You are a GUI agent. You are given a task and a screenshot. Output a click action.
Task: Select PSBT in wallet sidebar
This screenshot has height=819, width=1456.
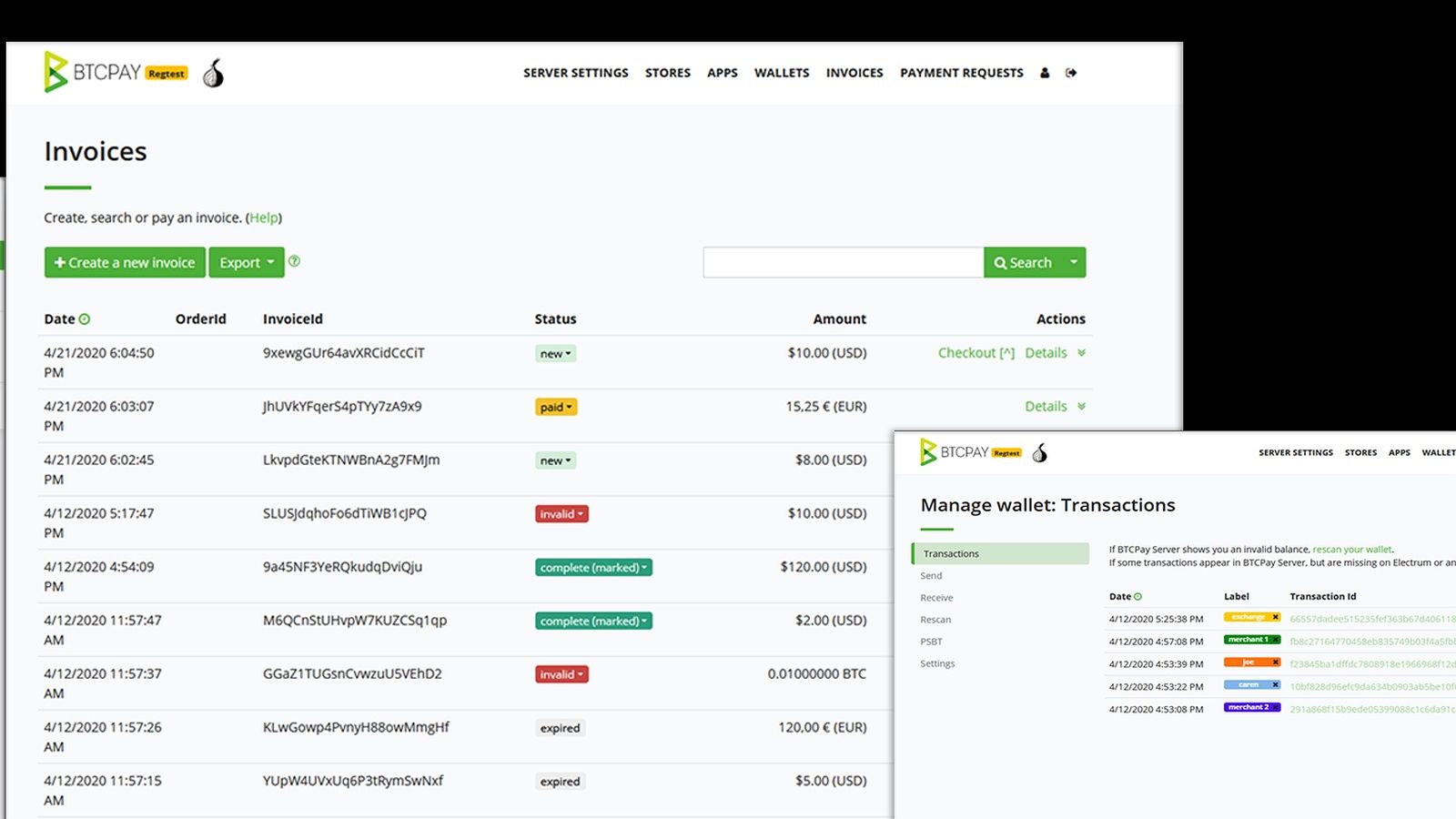tap(931, 642)
